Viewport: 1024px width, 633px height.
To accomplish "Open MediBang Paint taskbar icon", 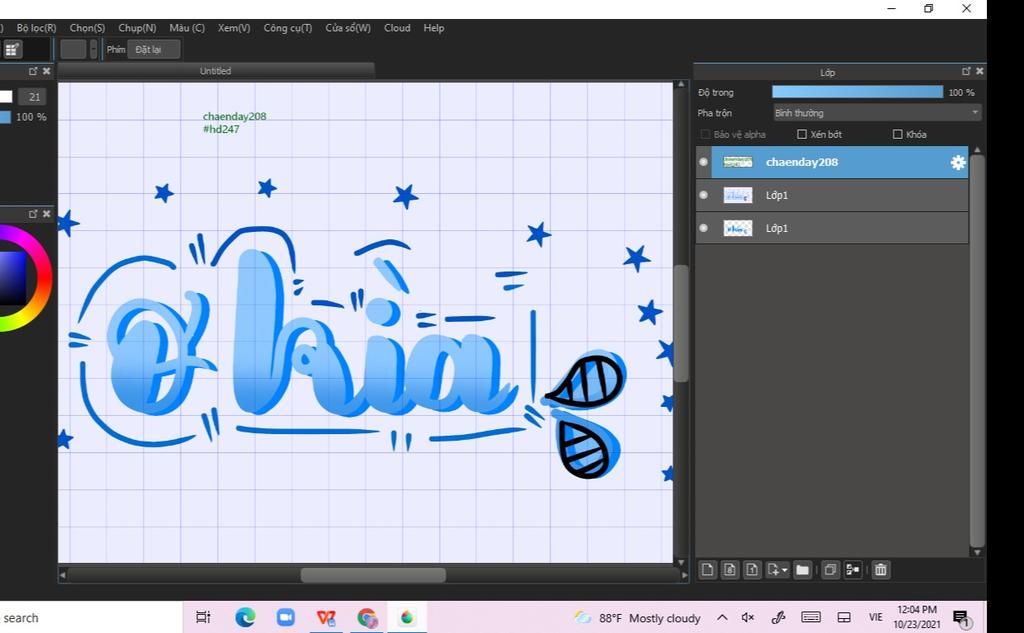I will [407, 617].
